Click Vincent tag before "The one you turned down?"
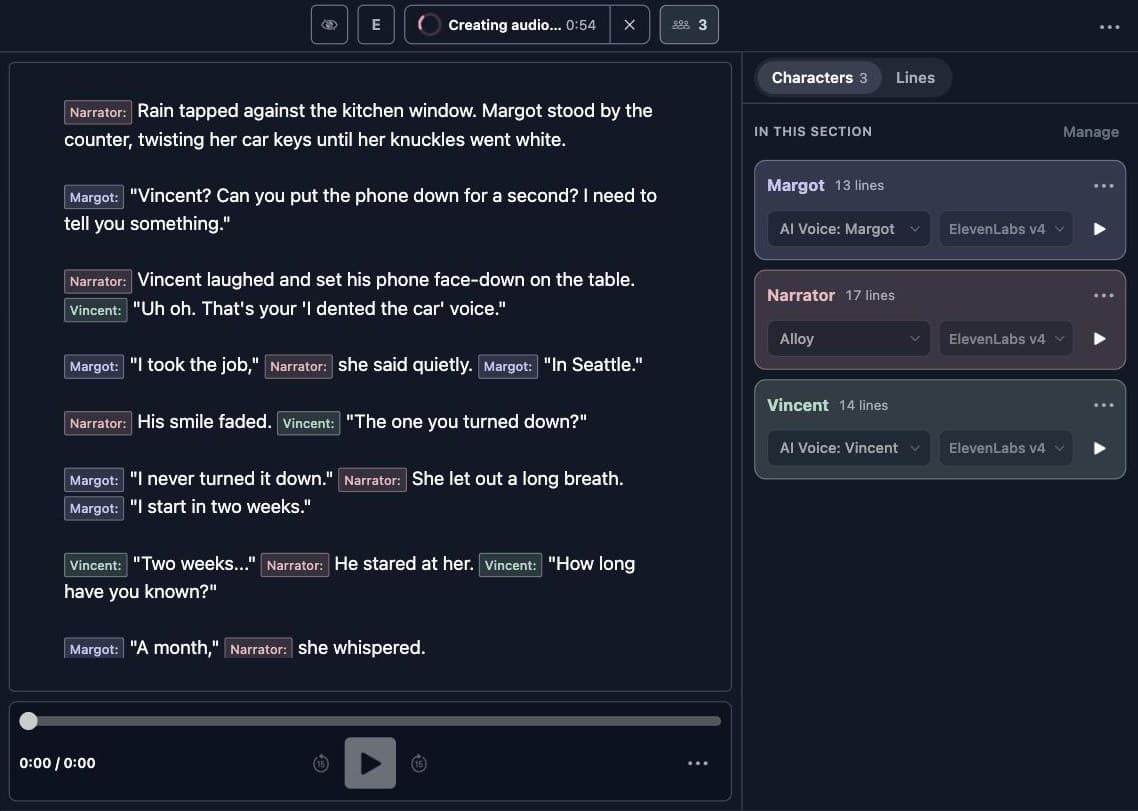1138x811 pixels. (308, 423)
